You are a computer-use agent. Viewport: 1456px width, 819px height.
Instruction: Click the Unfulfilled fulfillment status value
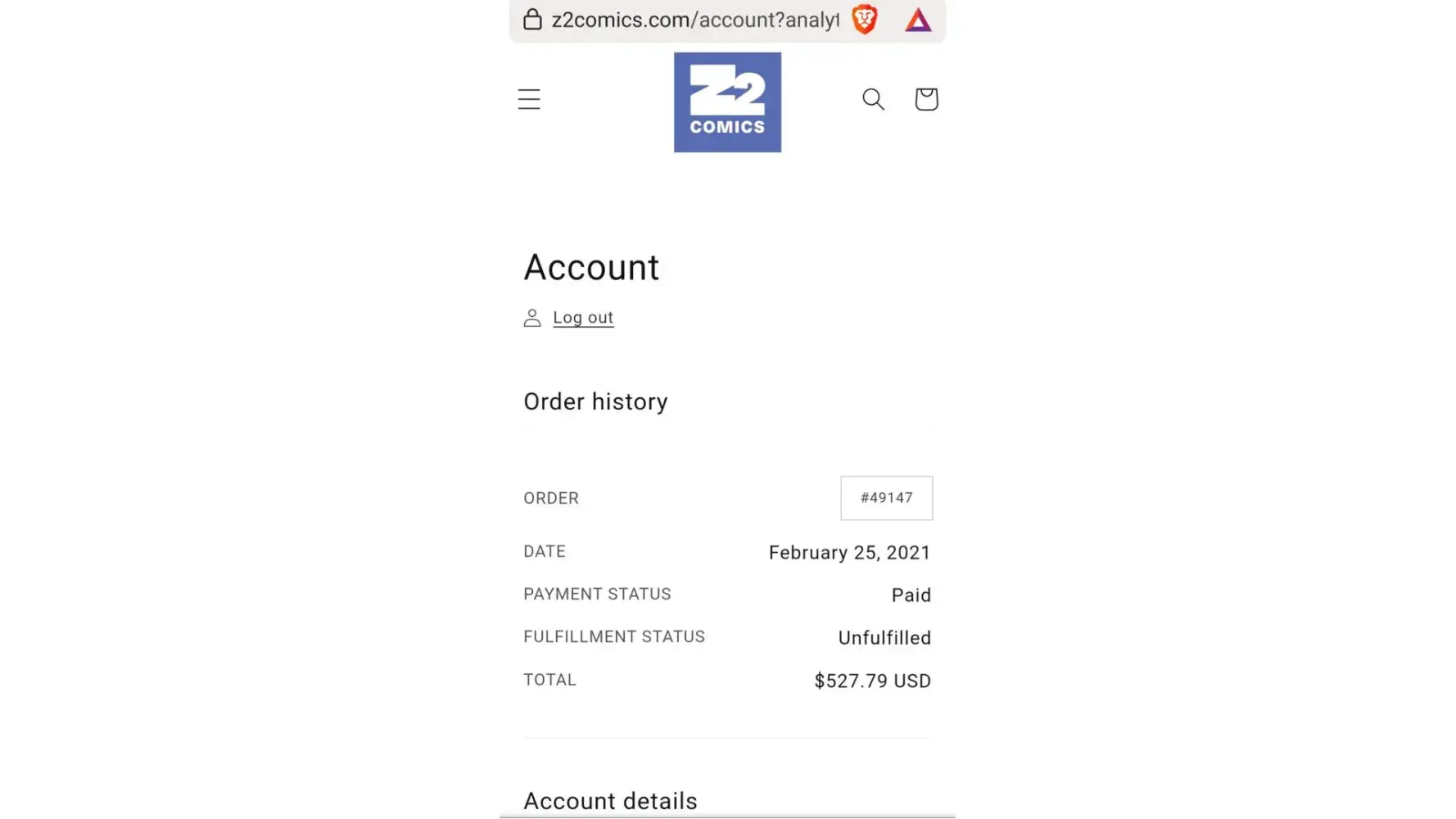click(x=884, y=638)
